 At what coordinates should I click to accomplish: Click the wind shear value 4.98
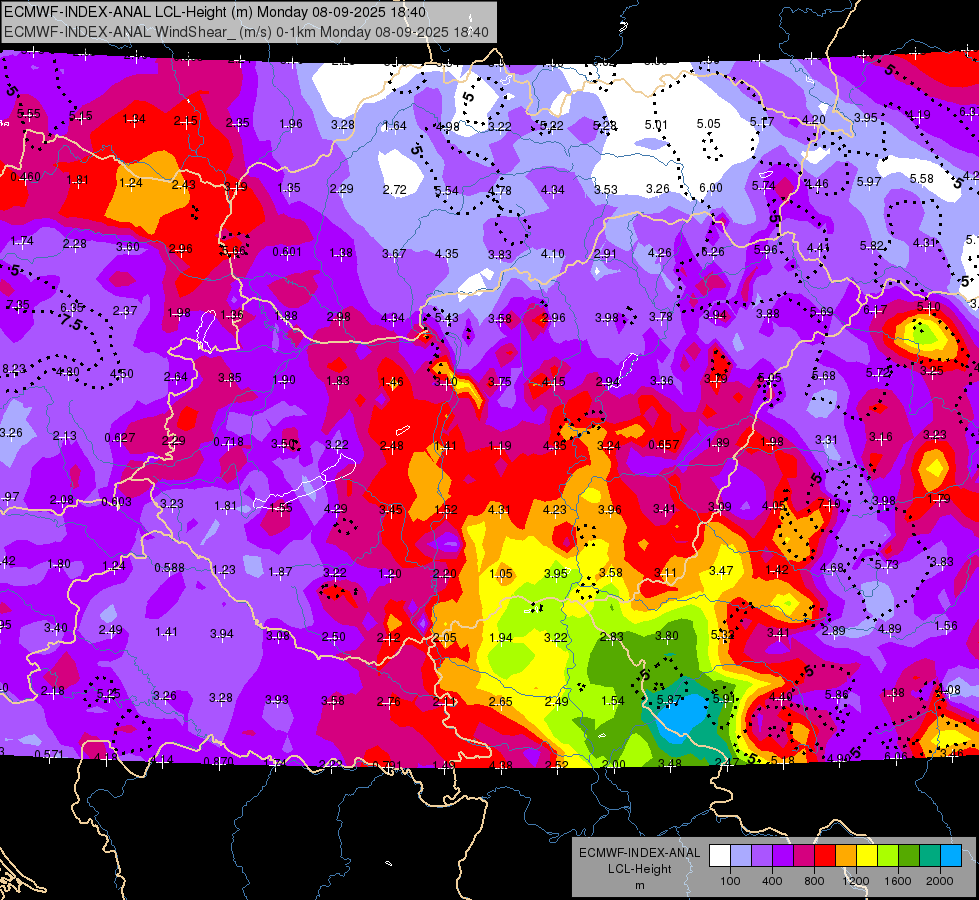[x=448, y=127]
